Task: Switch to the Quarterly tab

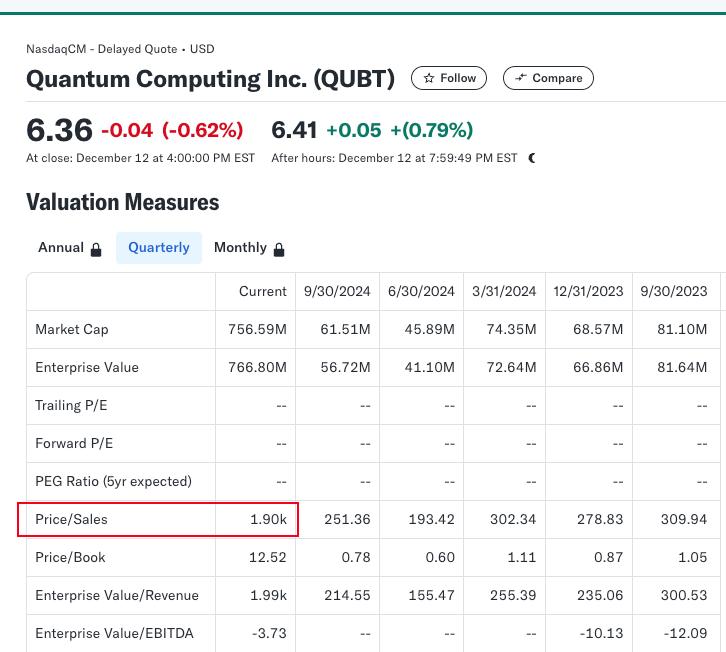Action: click(x=159, y=248)
